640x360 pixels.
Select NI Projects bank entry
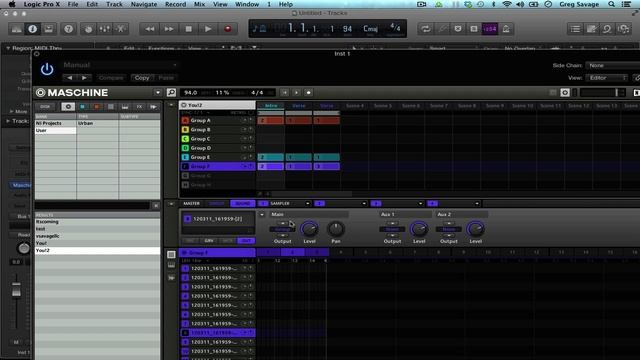point(55,123)
